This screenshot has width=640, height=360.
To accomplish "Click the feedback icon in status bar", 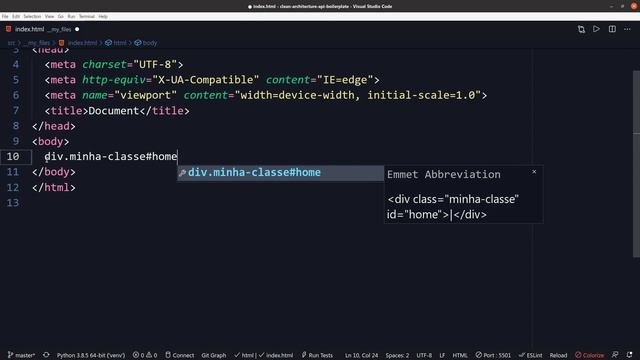I will (615, 355).
